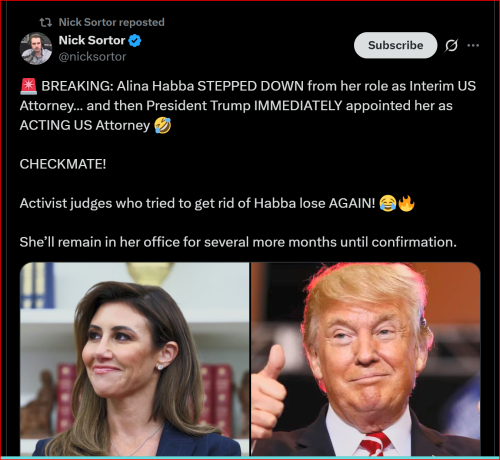This screenshot has width=500, height=460.
Task: Open the left photo of the woman in blazer
Action: (134, 359)
